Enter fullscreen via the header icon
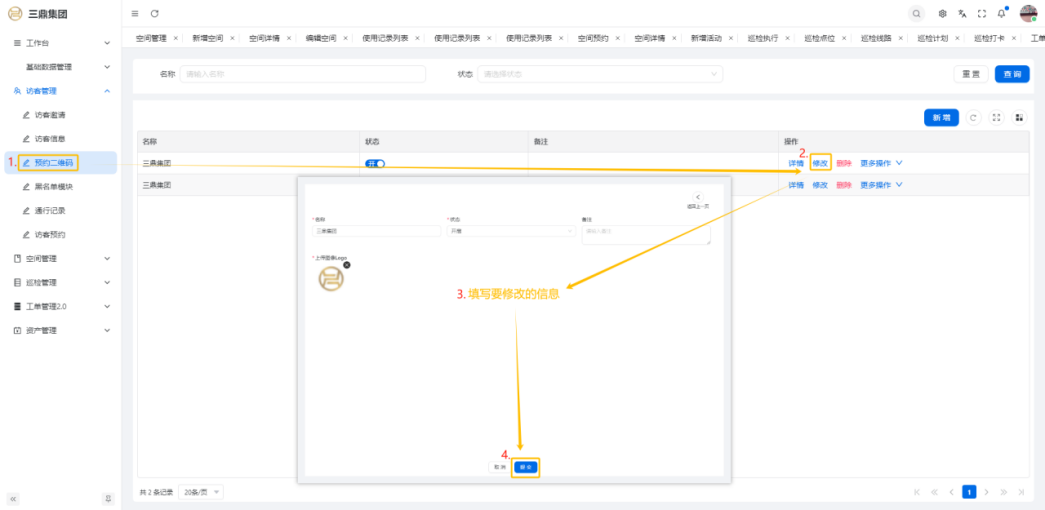Viewport: 1045px width, 510px height. tap(981, 13)
